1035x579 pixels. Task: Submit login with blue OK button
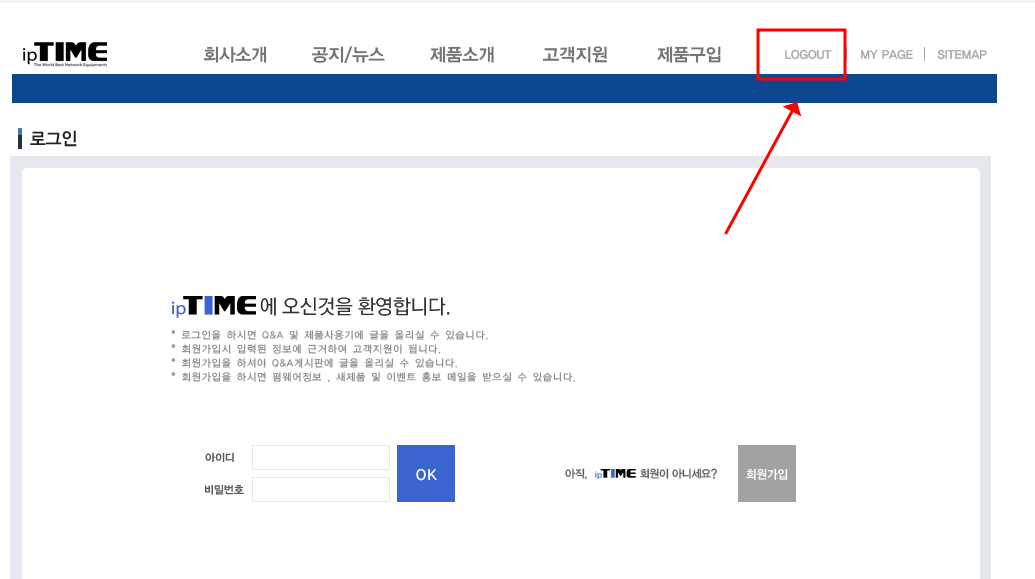coord(426,473)
